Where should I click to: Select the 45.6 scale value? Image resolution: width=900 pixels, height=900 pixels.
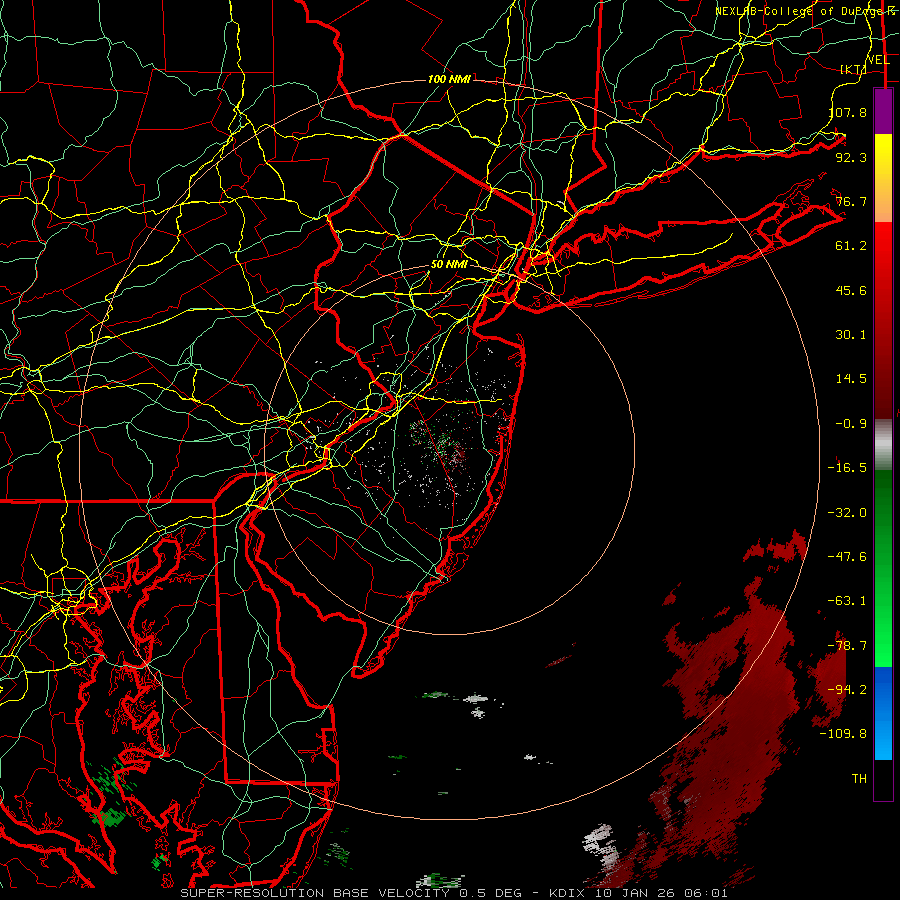[x=851, y=290]
